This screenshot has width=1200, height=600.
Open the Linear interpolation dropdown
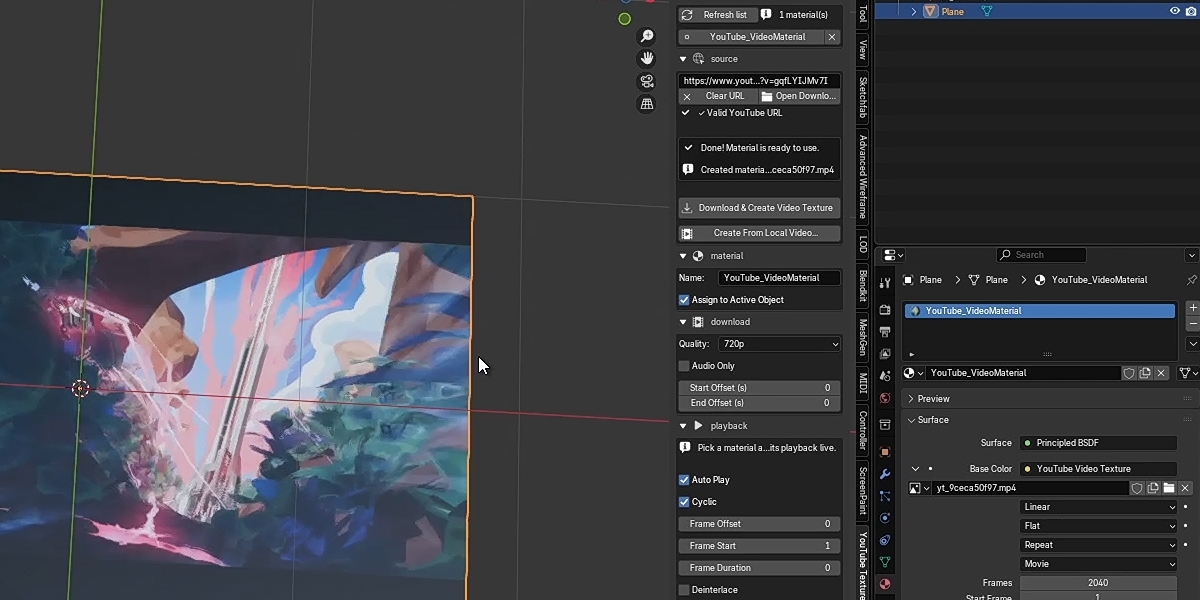pyautogui.click(x=1099, y=507)
